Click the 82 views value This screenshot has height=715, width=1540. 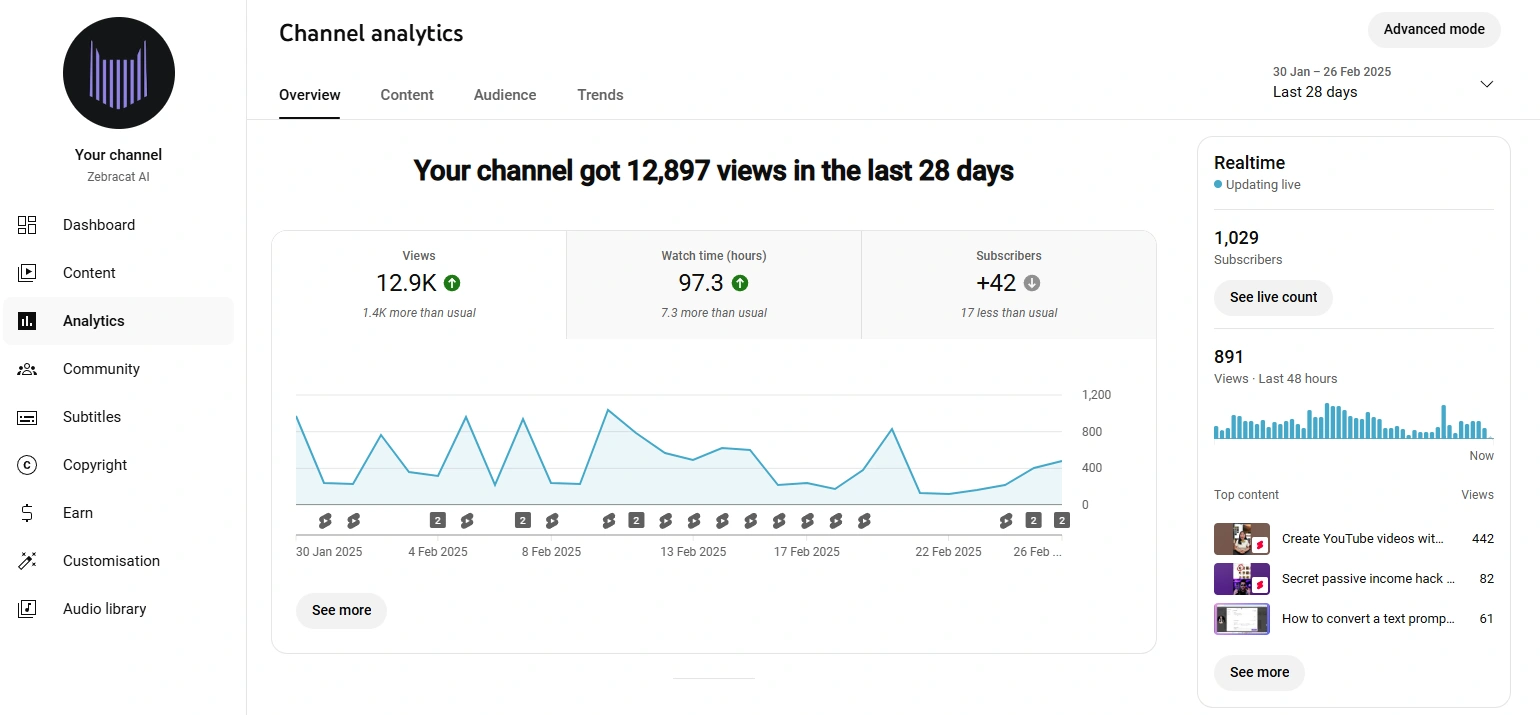tap(1487, 579)
